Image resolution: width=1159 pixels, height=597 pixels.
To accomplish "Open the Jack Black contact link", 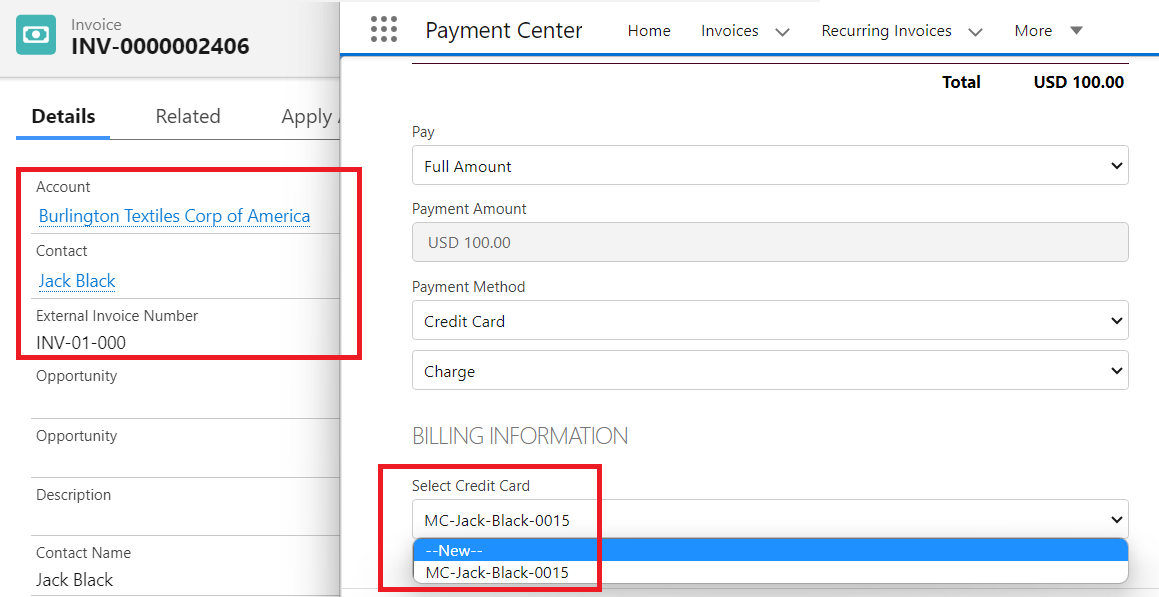I will [x=77, y=281].
